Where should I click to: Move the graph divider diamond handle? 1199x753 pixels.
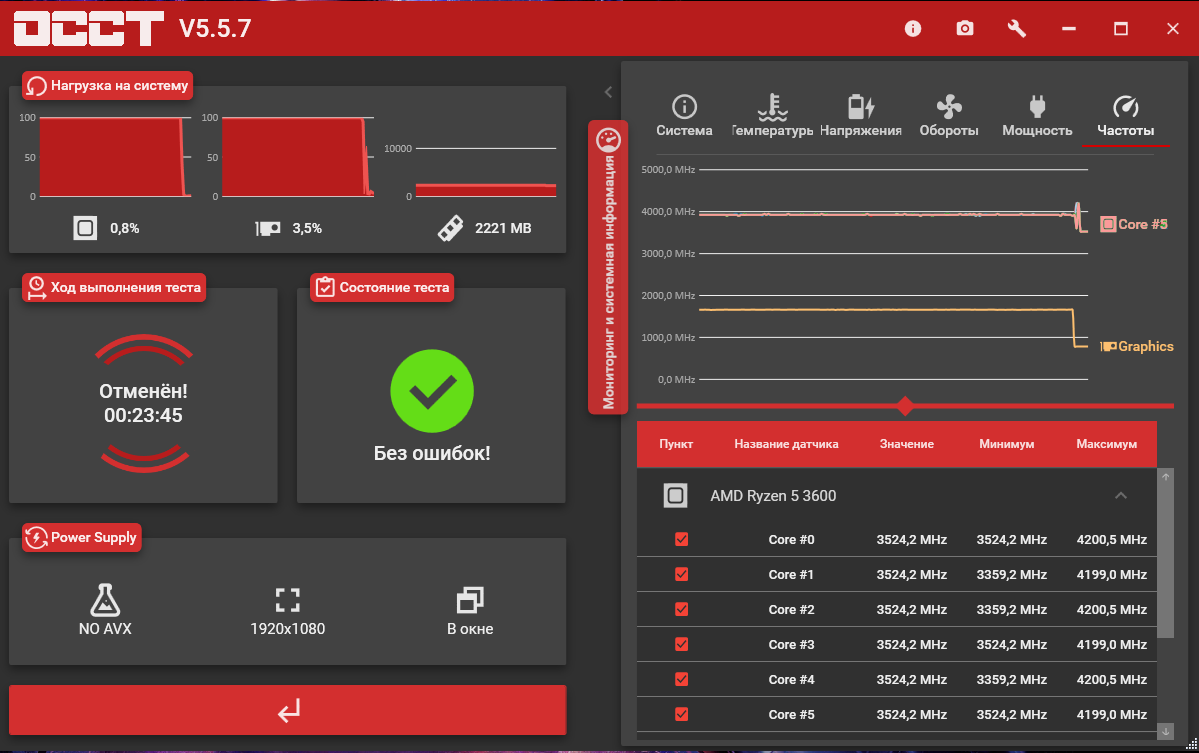pyautogui.click(x=905, y=406)
